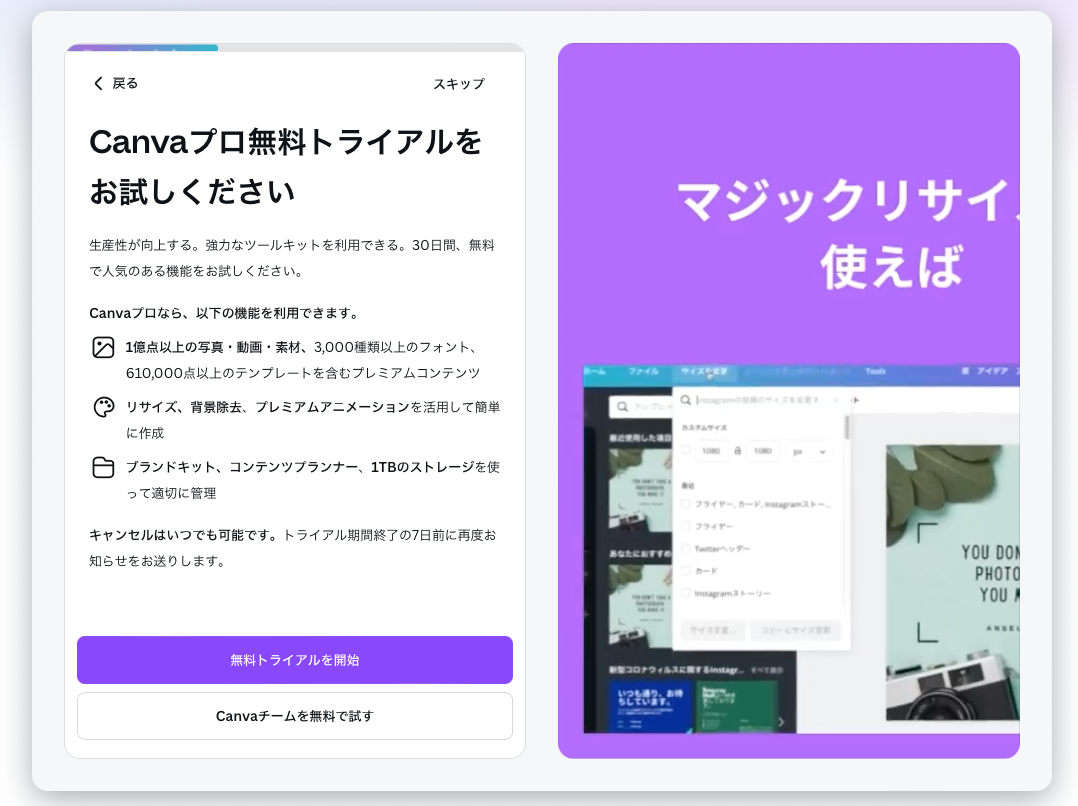Open Tools menu in promo editor preview
1078x806 pixels.
coord(875,371)
